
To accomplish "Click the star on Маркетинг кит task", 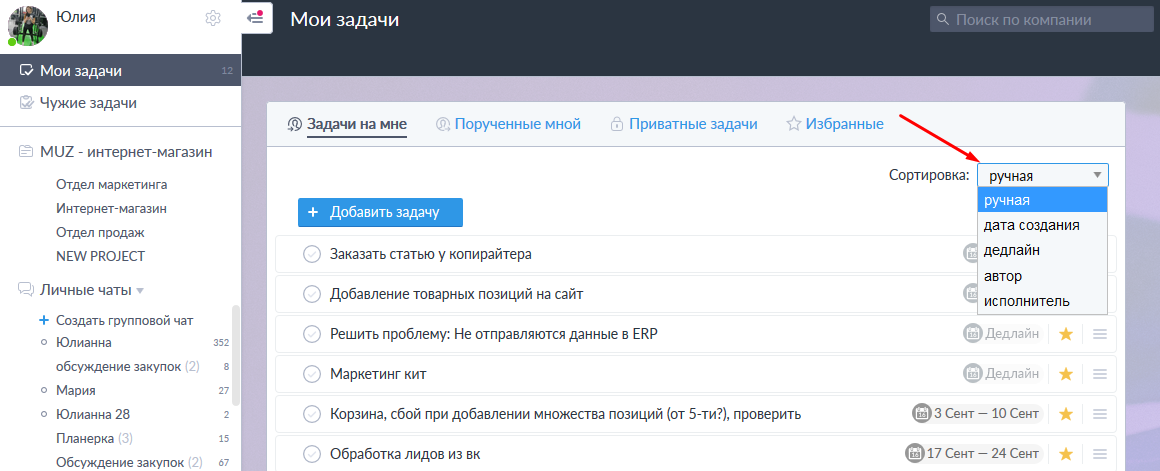I will point(1066,374).
